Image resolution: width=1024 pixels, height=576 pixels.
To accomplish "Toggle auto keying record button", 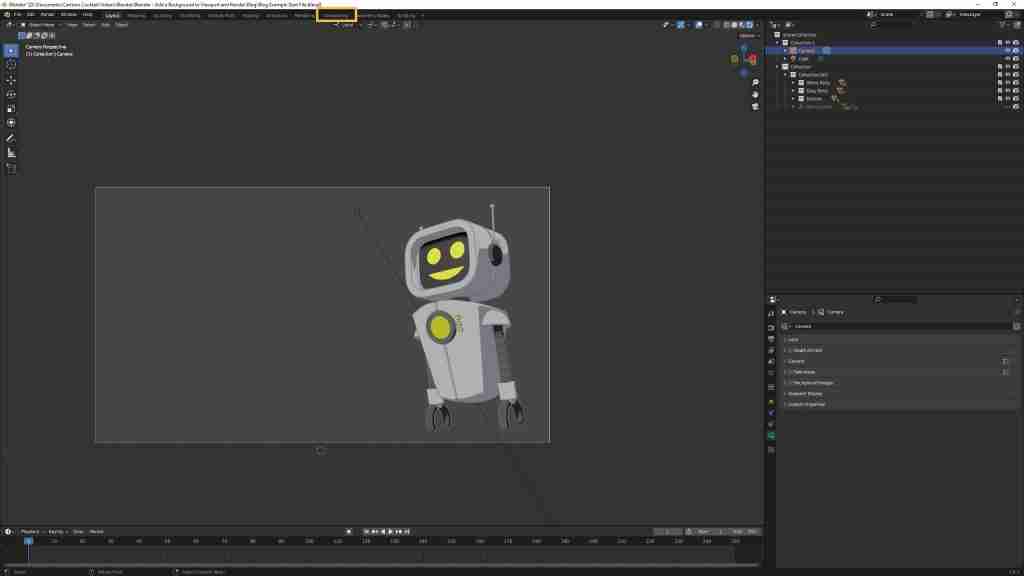I will click(349, 532).
